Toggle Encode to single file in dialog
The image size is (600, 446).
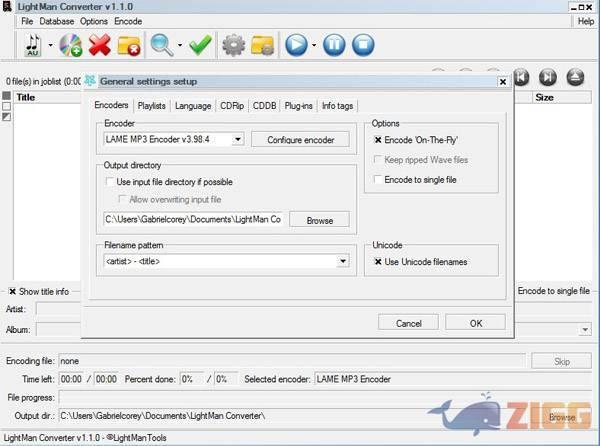click(378, 179)
